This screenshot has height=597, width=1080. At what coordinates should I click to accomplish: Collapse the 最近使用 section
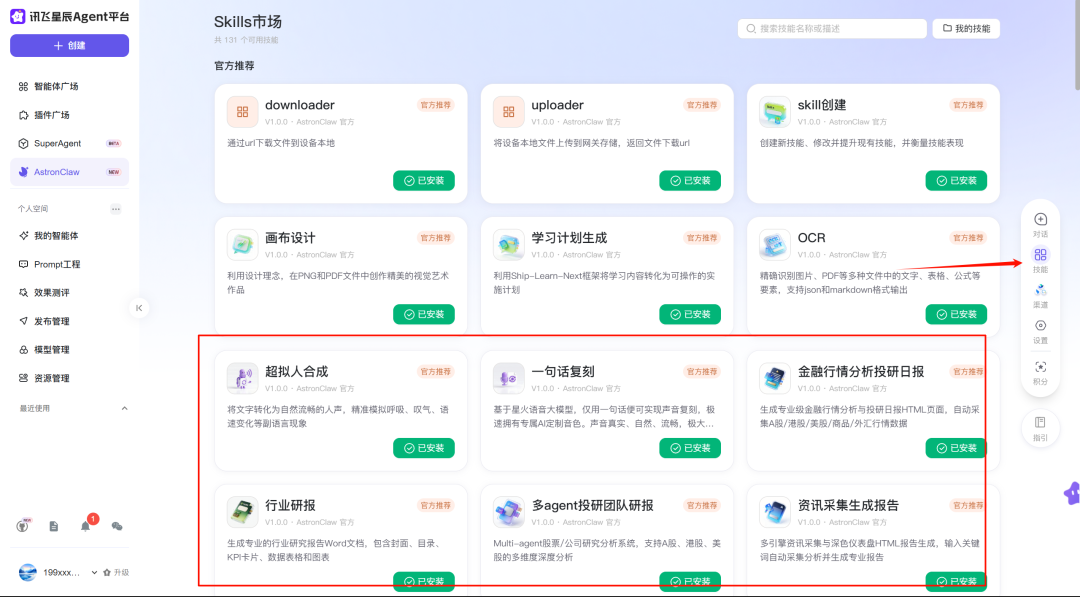124,408
